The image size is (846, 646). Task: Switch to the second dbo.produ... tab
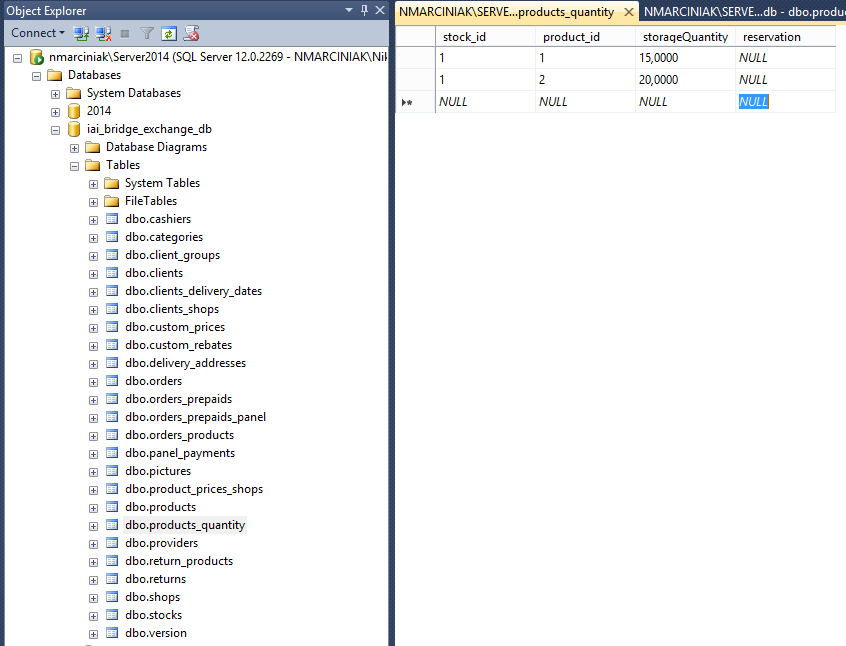[x=742, y=12]
